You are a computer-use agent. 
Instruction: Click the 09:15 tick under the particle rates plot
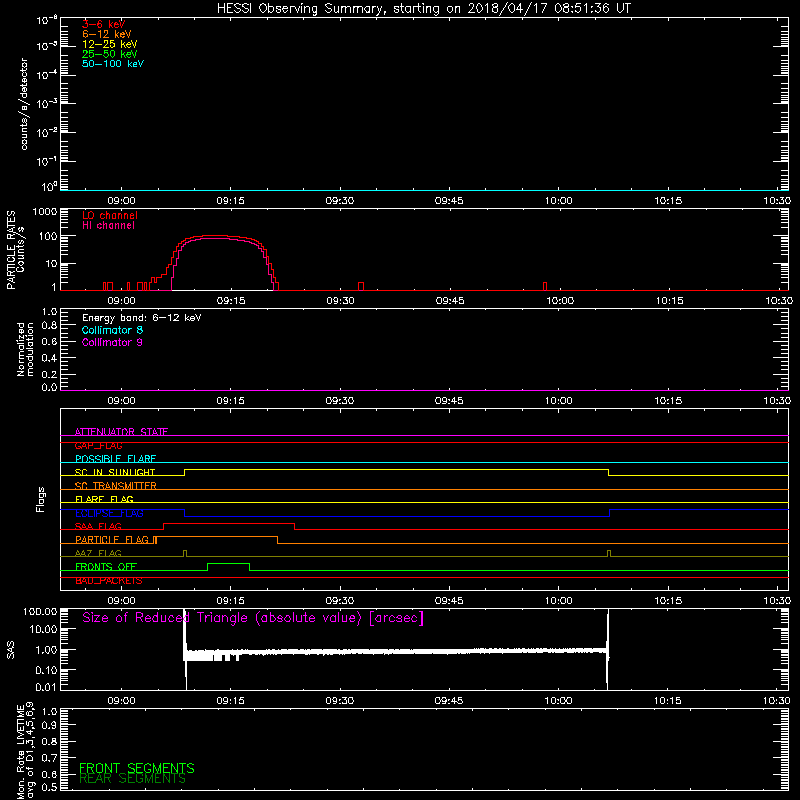tap(231, 301)
